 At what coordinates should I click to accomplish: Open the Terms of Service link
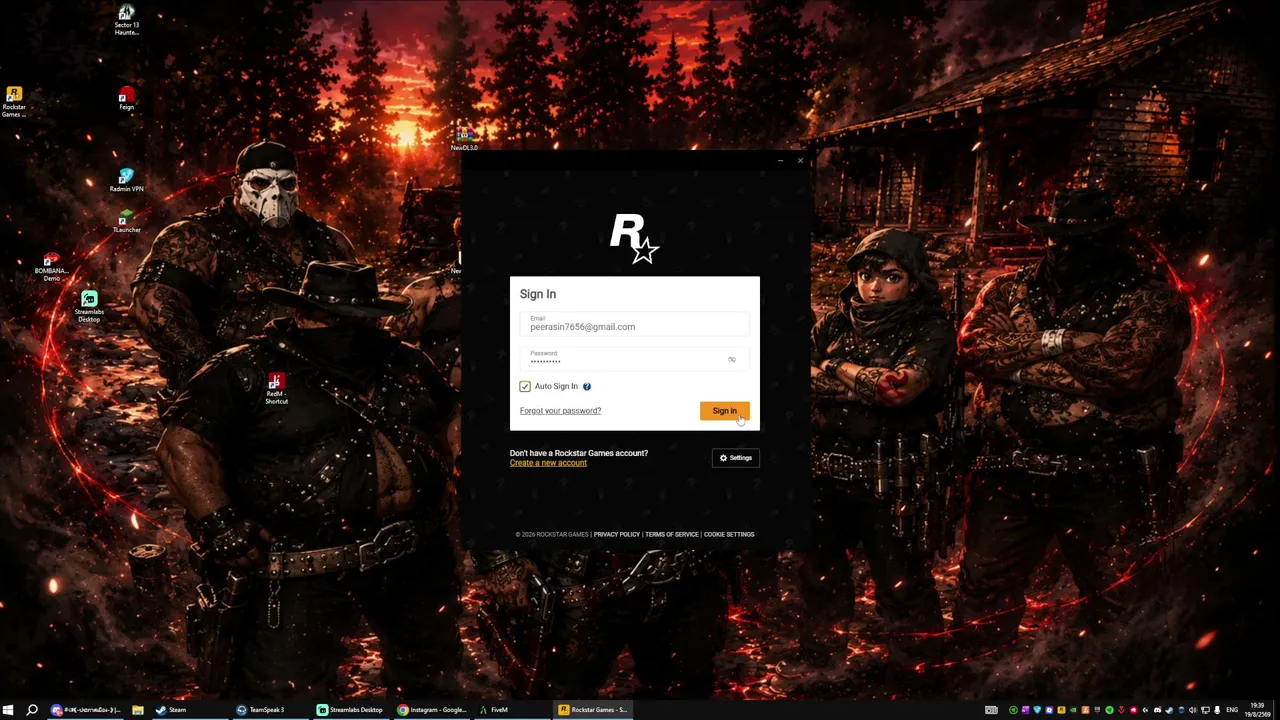672,534
